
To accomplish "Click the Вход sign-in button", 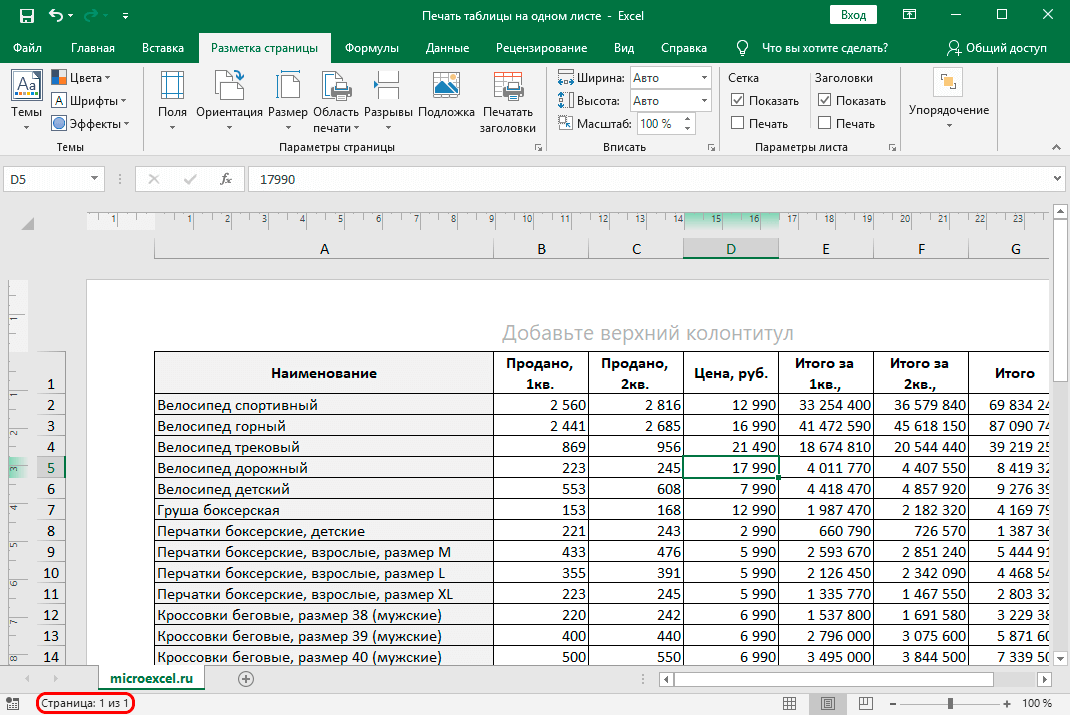I will click(x=853, y=16).
